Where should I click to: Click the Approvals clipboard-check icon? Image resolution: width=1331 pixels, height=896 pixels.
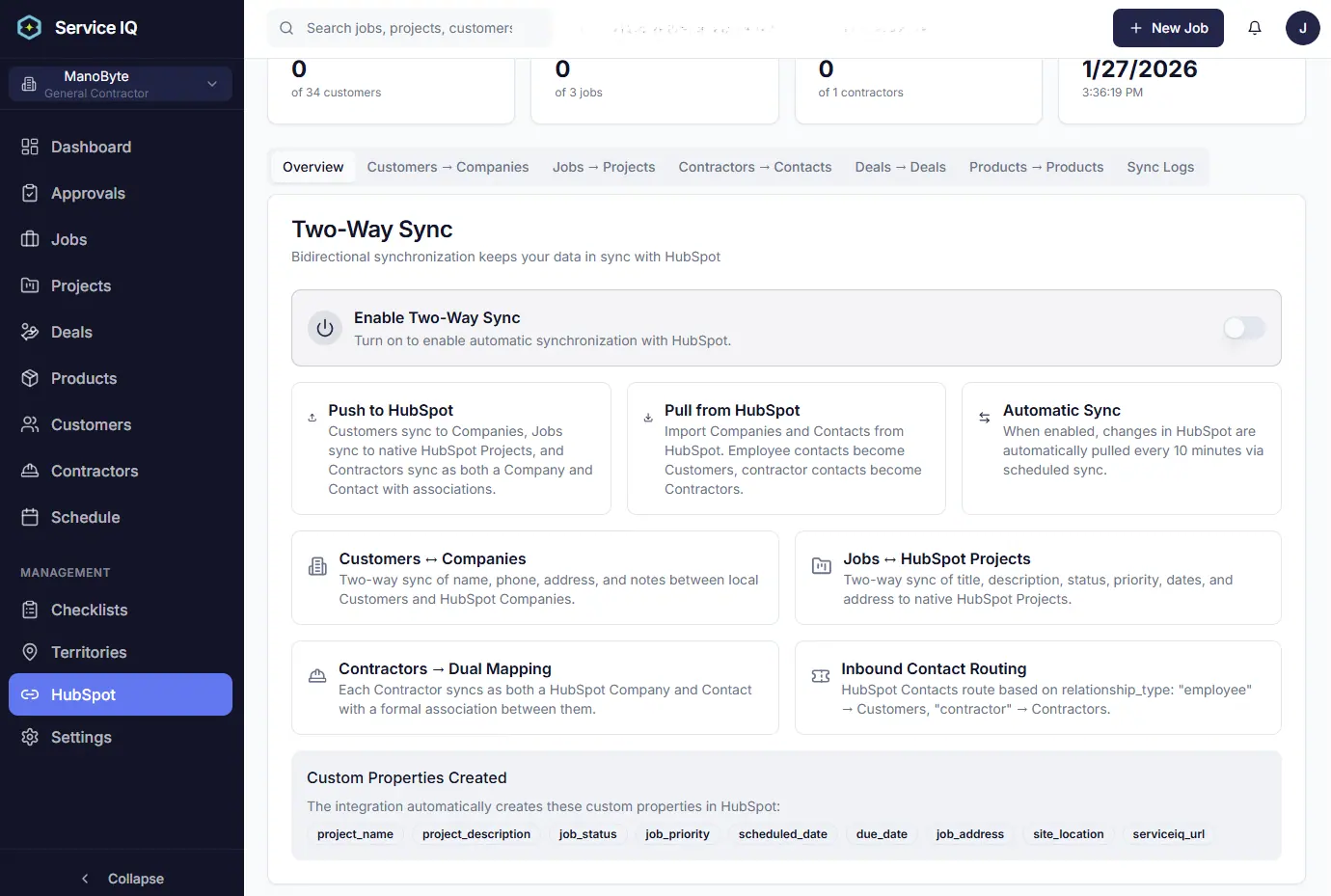click(x=30, y=193)
